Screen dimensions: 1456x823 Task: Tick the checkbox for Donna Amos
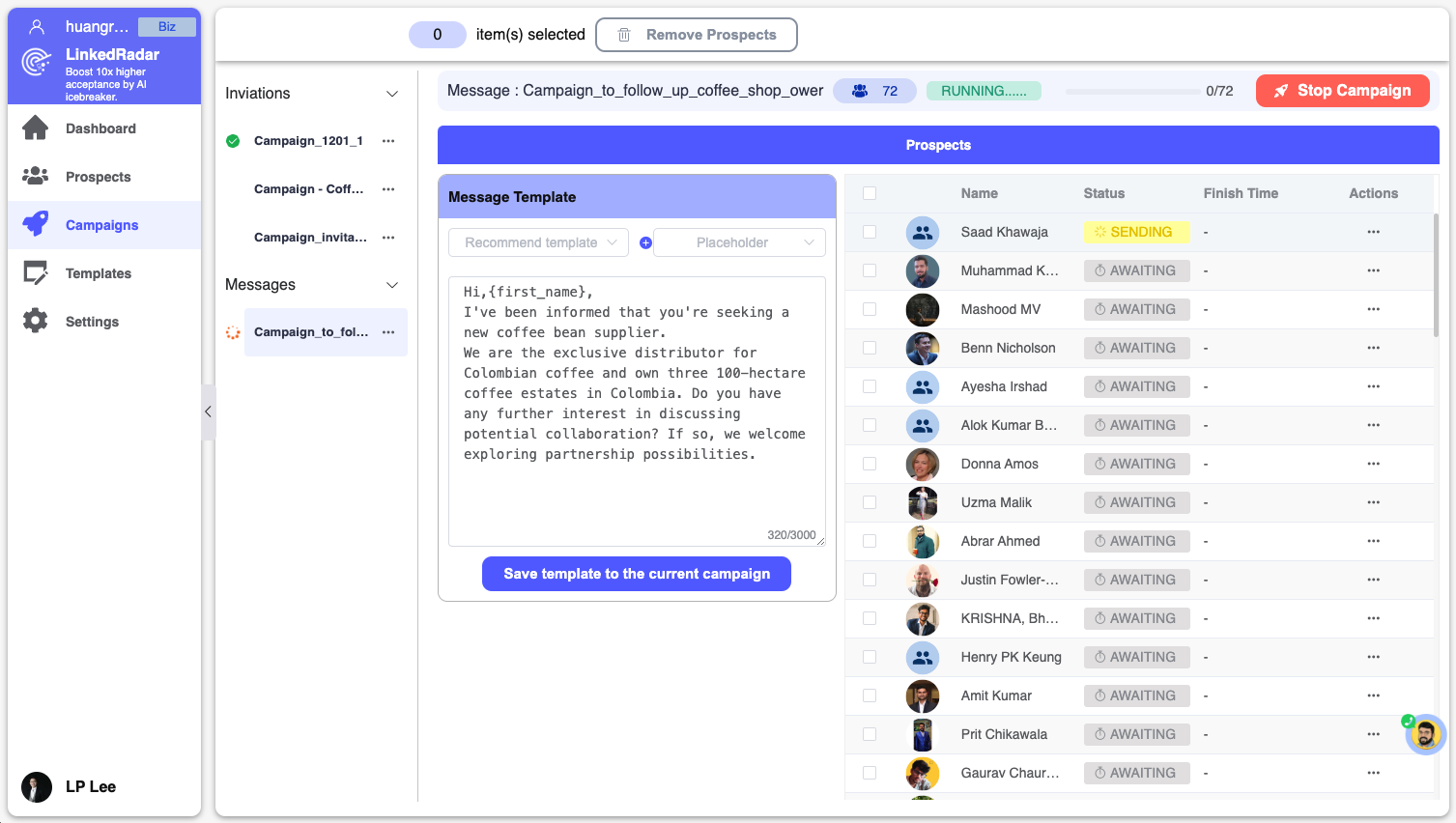click(x=870, y=464)
